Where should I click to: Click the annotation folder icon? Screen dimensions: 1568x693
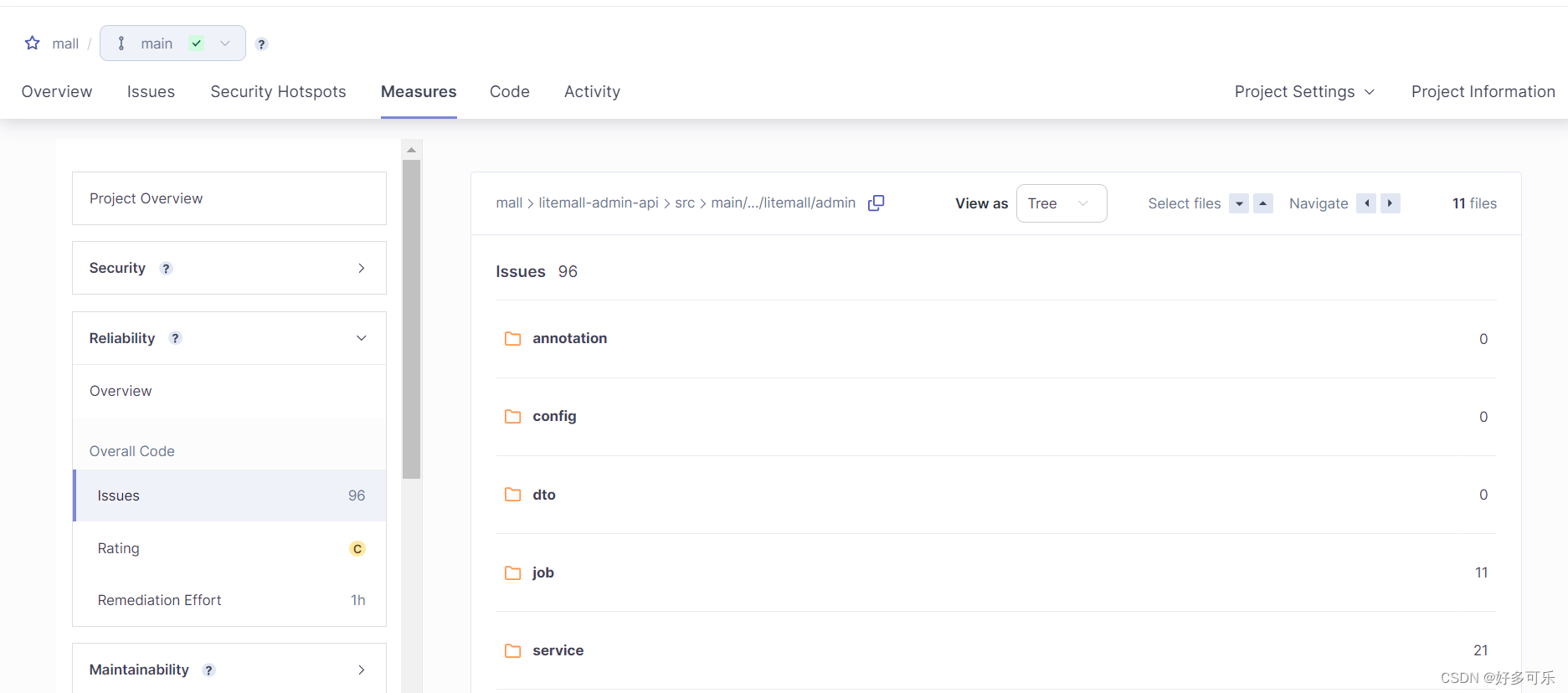click(512, 338)
